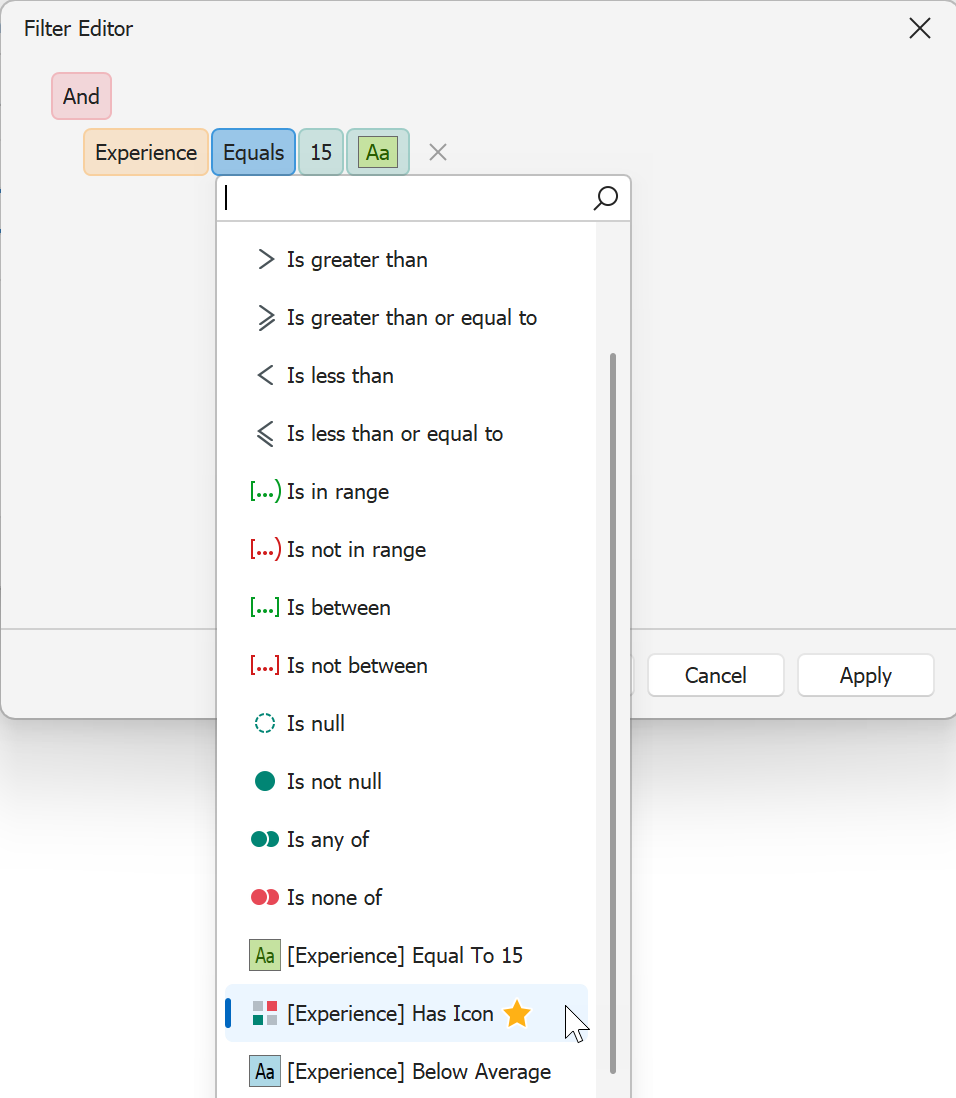
Task: Click the filled circle icon beside Is not null
Action: (264, 781)
